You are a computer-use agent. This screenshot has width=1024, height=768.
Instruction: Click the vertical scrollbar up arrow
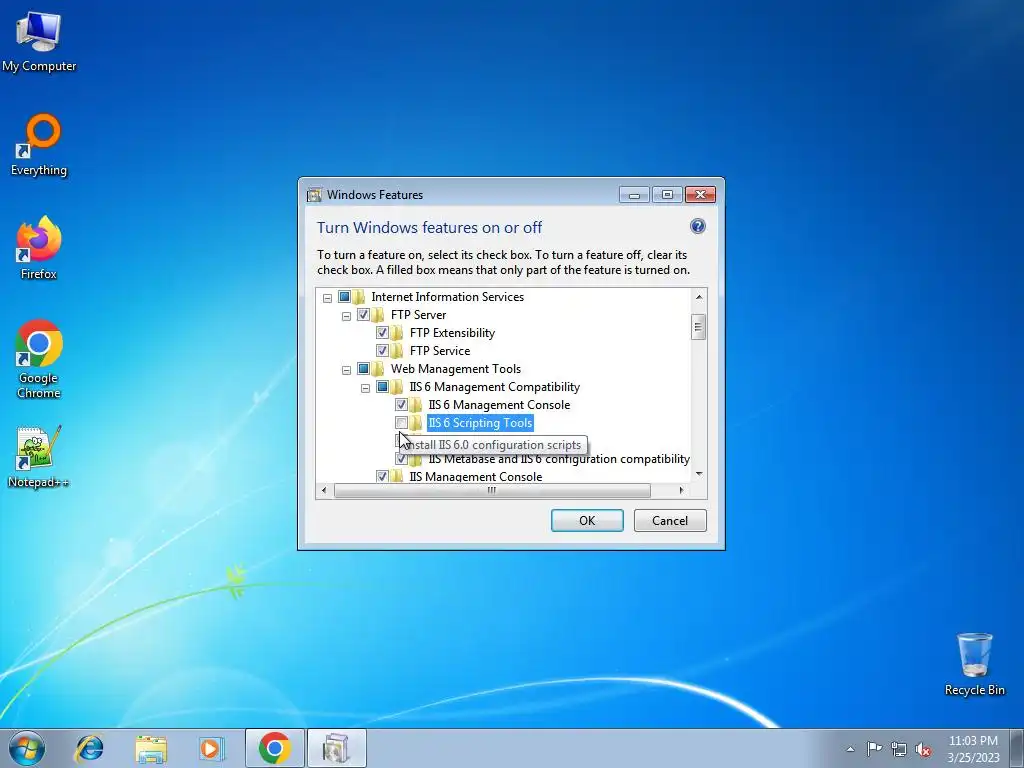699,297
